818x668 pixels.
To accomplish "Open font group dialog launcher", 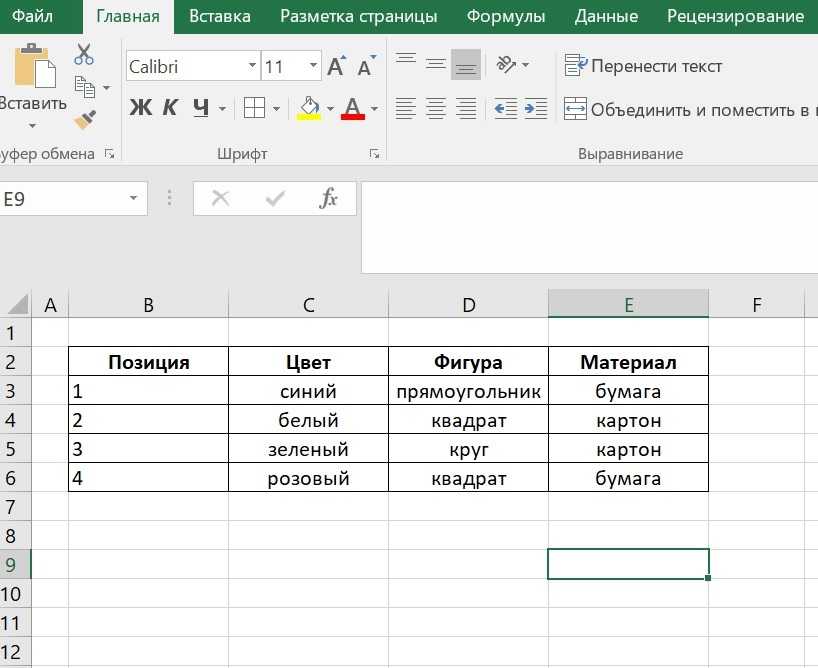I will pos(375,153).
